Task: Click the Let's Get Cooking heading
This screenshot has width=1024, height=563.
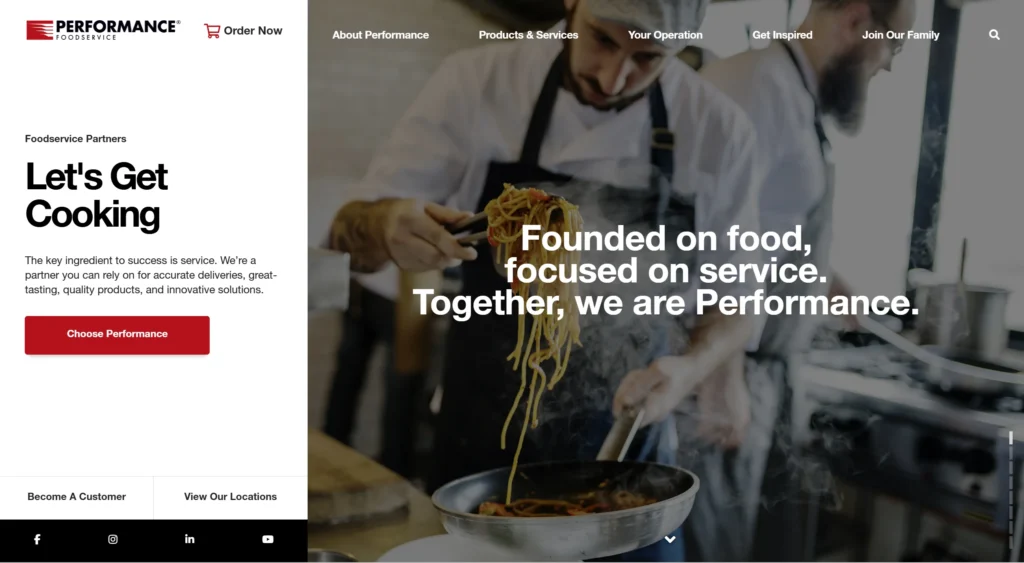Action: 97,195
